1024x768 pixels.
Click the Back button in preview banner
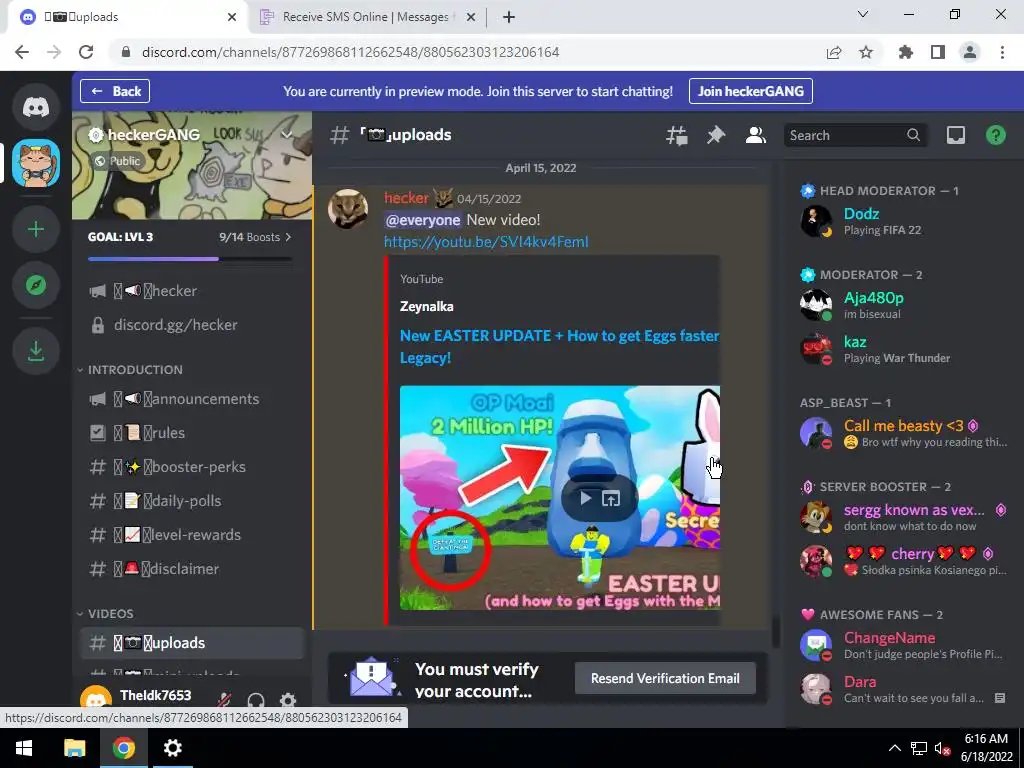115,91
